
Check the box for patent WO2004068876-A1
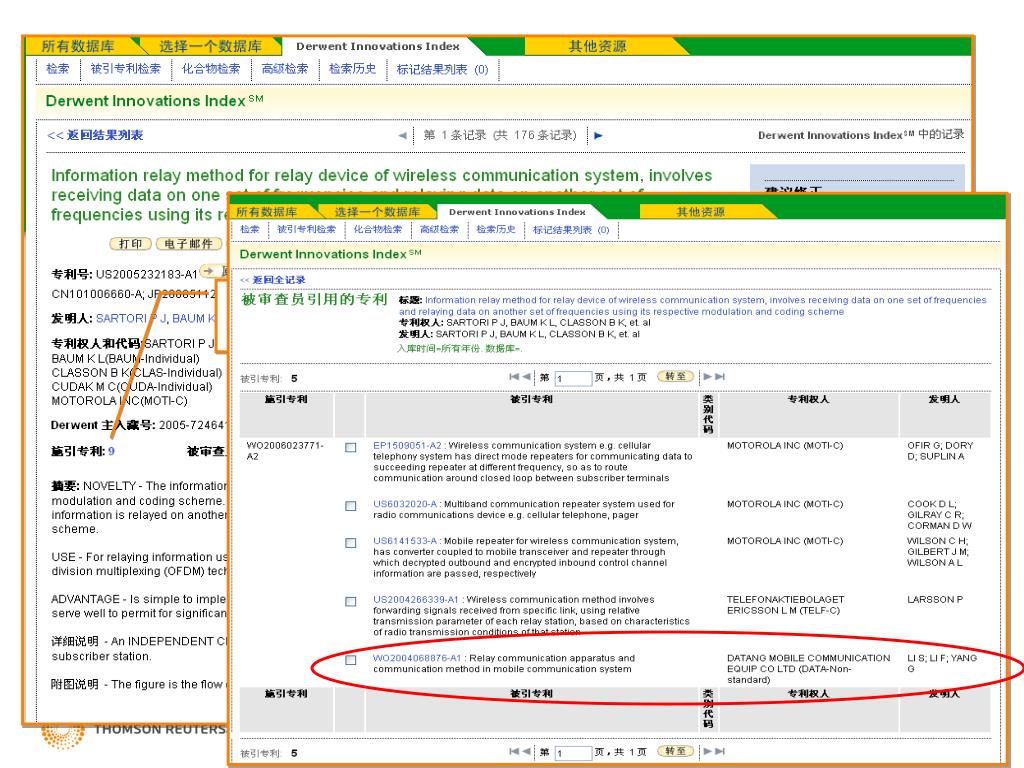351,660
